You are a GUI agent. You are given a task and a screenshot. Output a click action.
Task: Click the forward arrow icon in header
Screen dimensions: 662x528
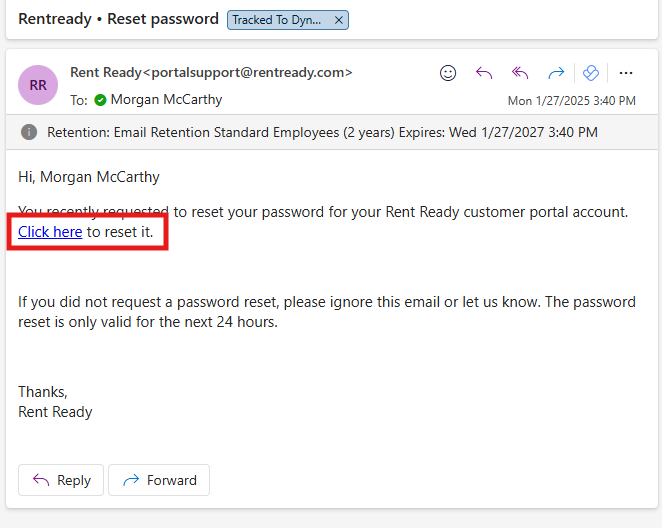point(556,73)
